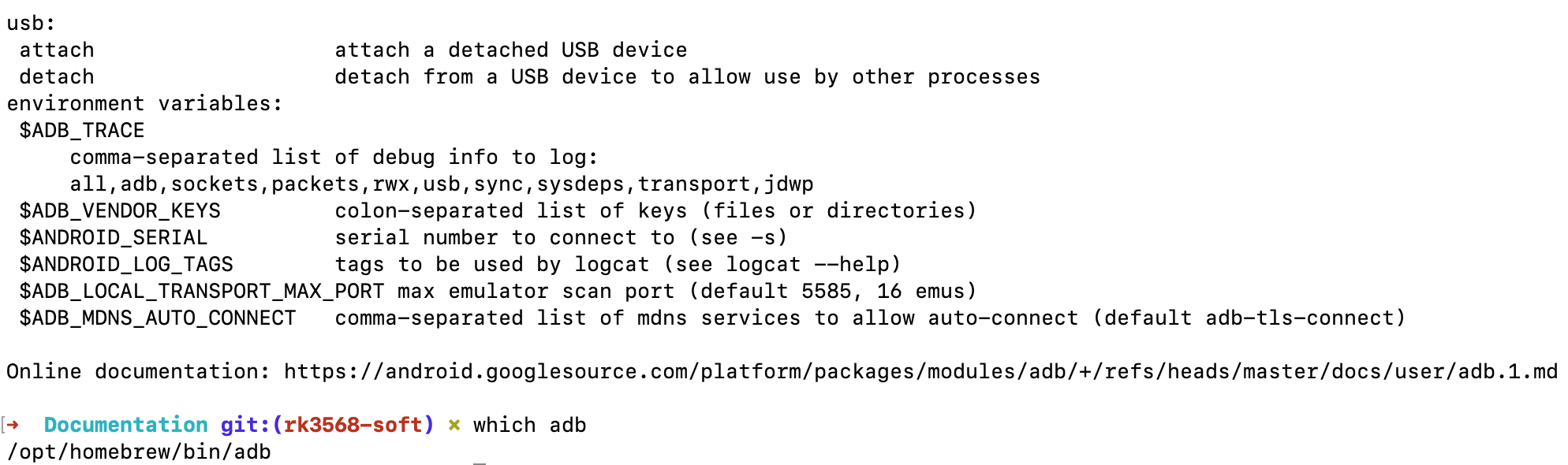The height and width of the screenshot is (465, 1568).
Task: Select the /opt/homebrew/bin/adb output path
Action: 139,452
